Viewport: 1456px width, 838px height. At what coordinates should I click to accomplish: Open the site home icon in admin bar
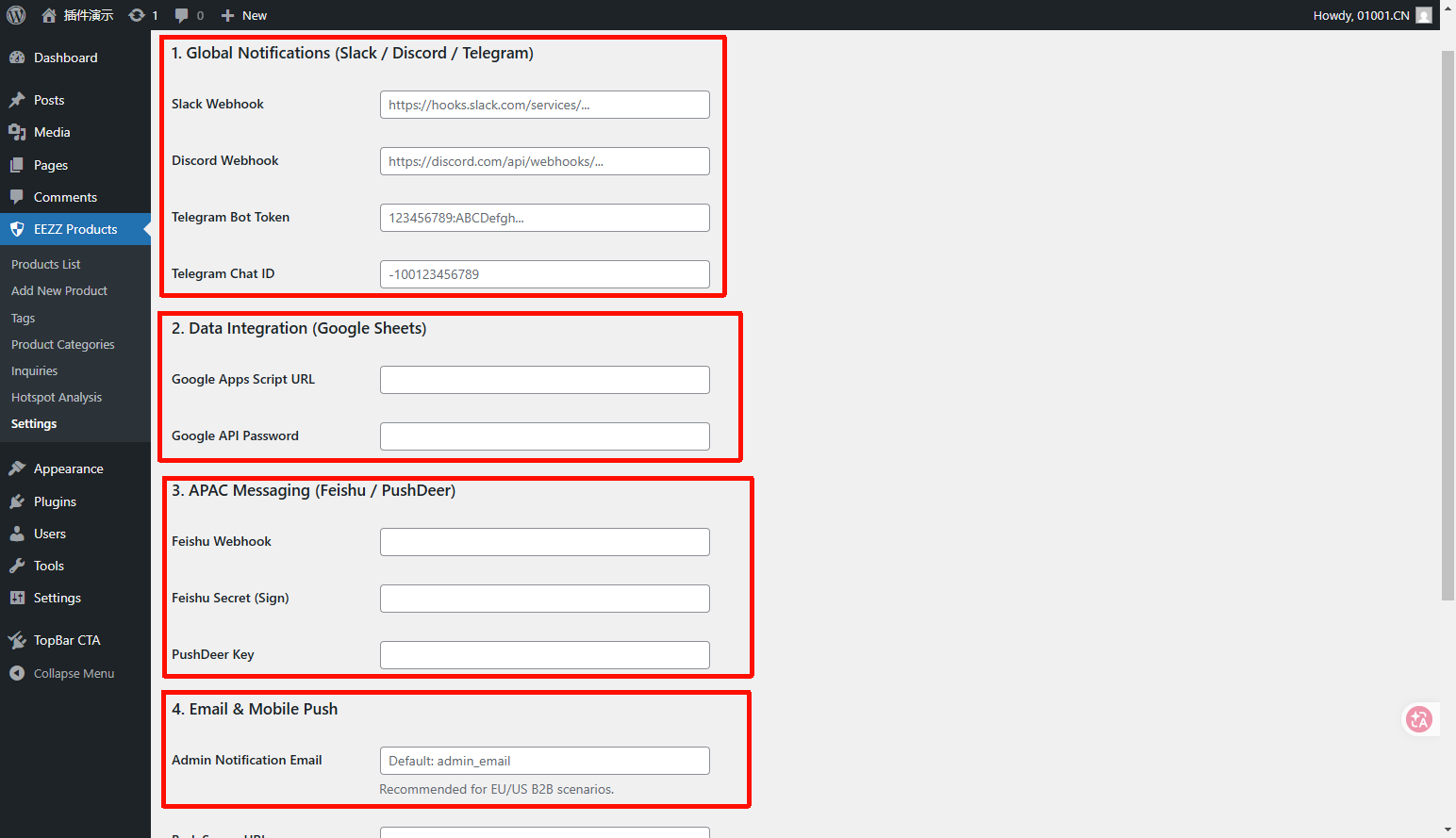49,15
